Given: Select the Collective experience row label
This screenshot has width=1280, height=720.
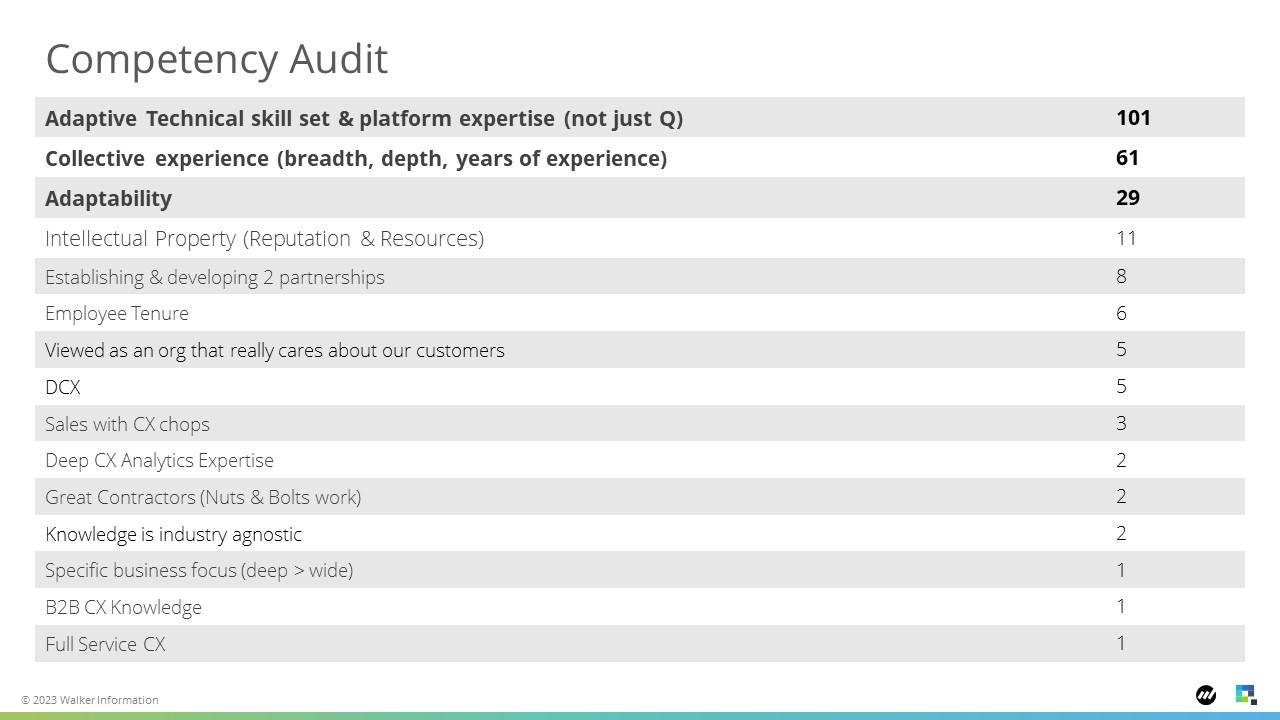Looking at the screenshot, I should coord(356,158).
